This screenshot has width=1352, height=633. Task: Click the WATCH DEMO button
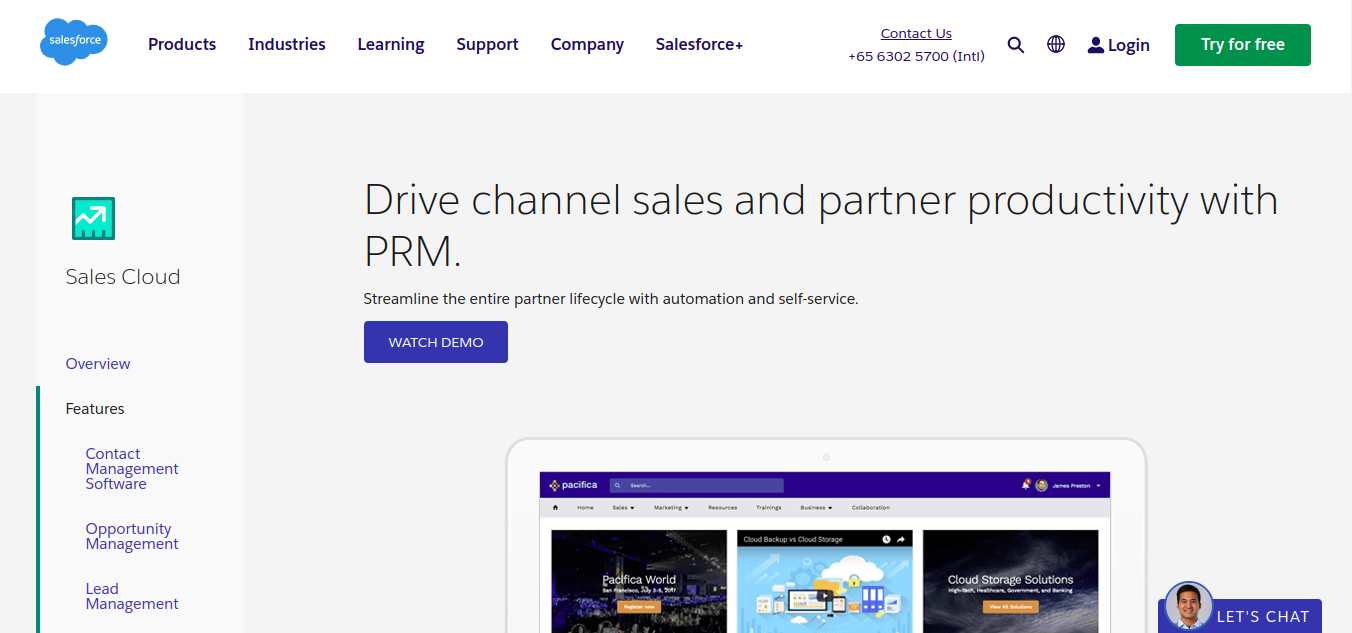pos(436,342)
